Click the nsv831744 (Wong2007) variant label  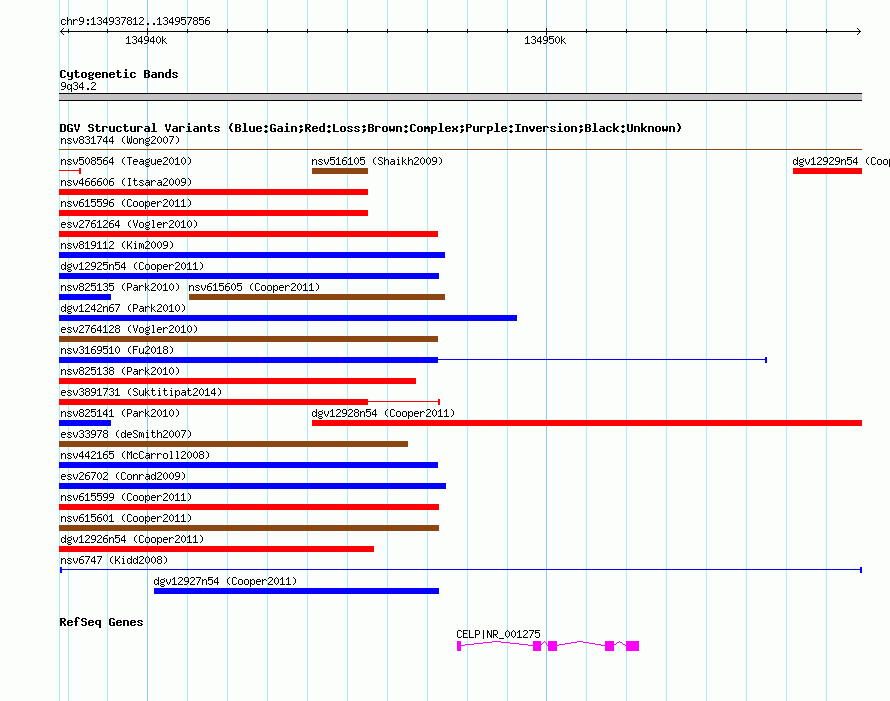[120, 140]
